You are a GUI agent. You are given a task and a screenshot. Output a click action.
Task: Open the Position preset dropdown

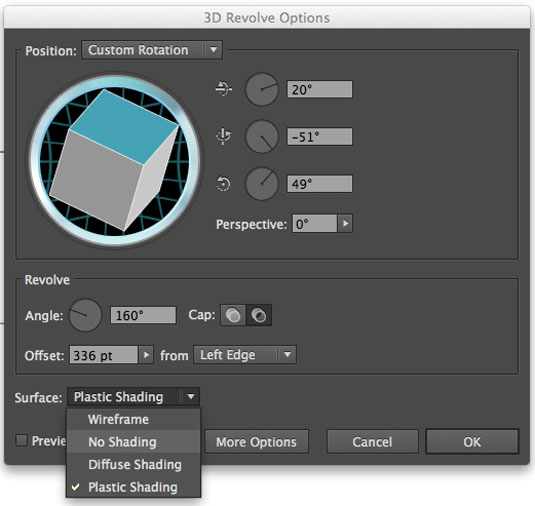(x=152, y=50)
